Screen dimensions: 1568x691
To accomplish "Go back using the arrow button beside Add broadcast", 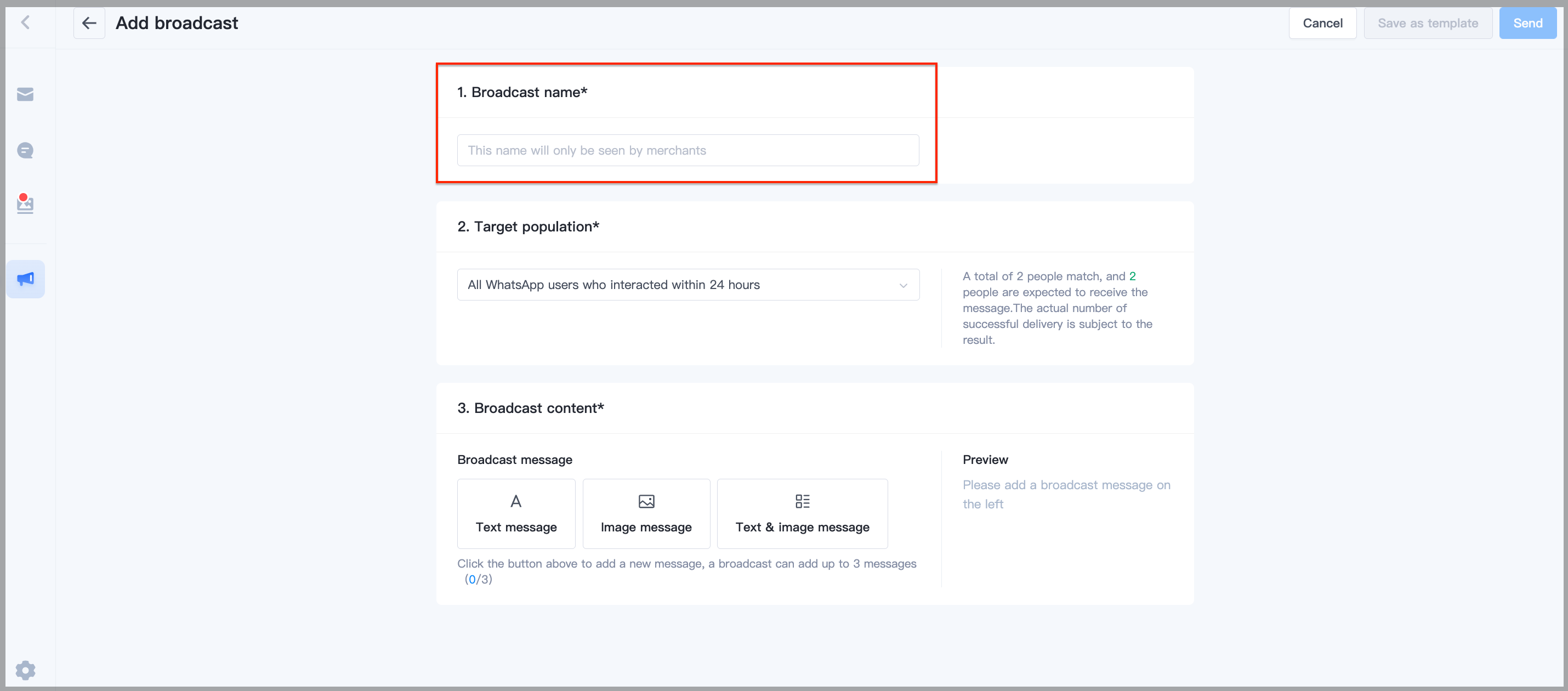I will click(89, 23).
